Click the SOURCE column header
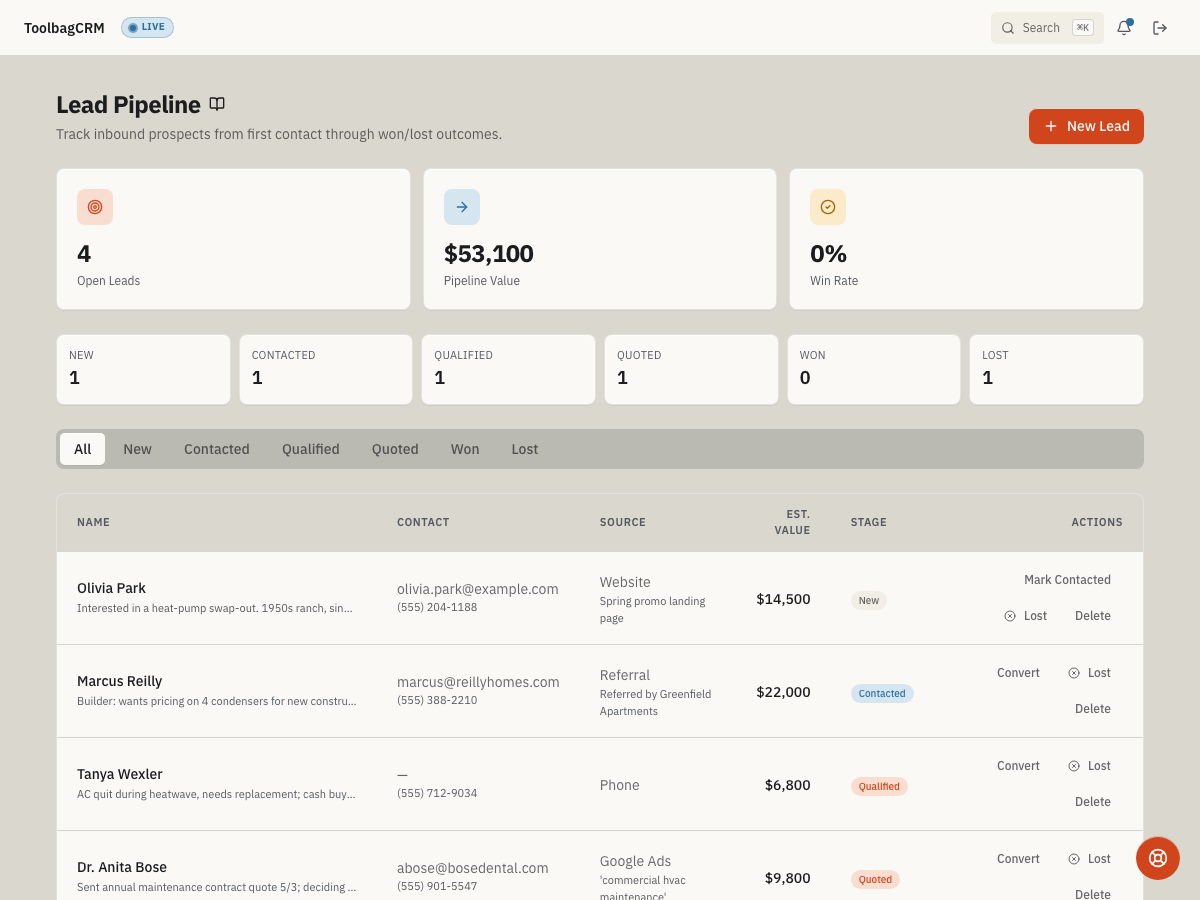The image size is (1200, 900). [623, 522]
